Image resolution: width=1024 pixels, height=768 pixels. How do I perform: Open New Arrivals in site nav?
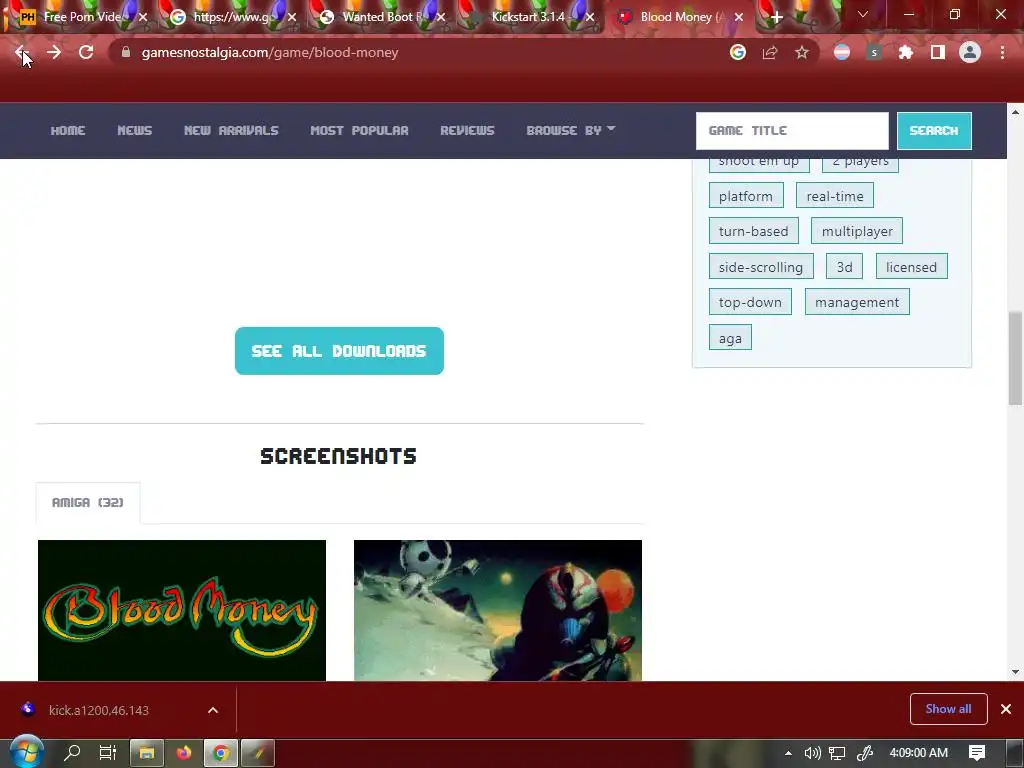click(231, 131)
